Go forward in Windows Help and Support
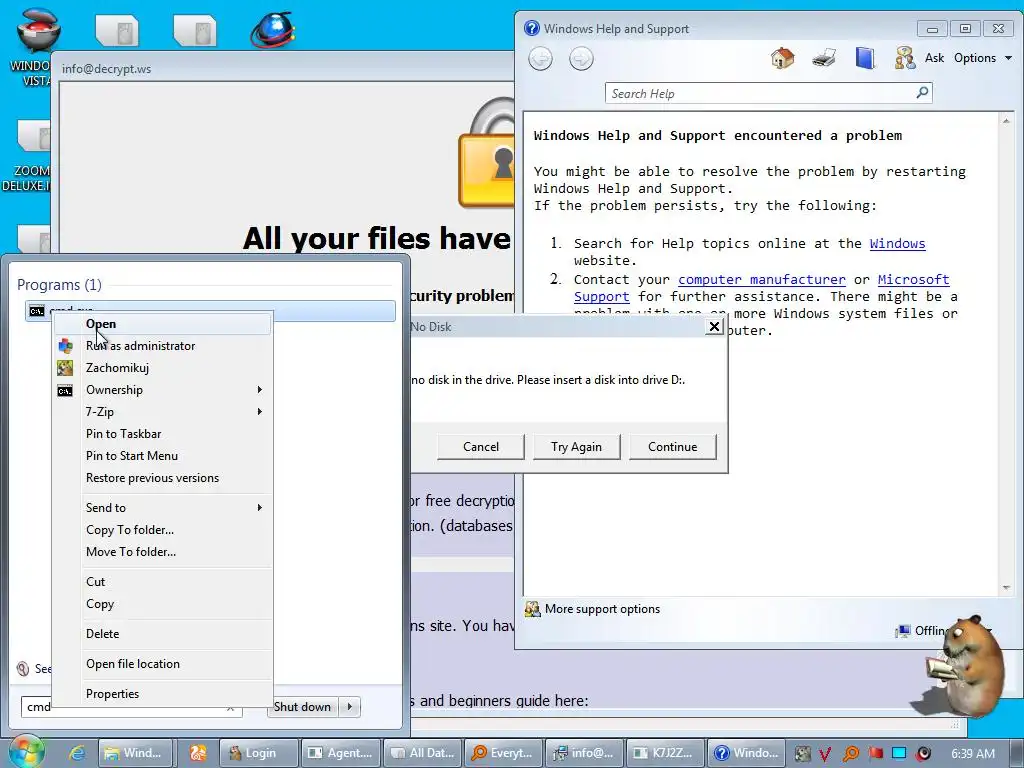The width and height of the screenshot is (1024, 768). tap(581, 59)
